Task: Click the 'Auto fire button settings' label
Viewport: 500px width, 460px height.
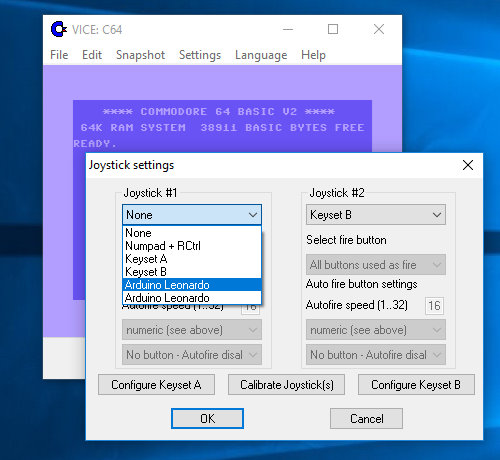Action: coord(362,284)
